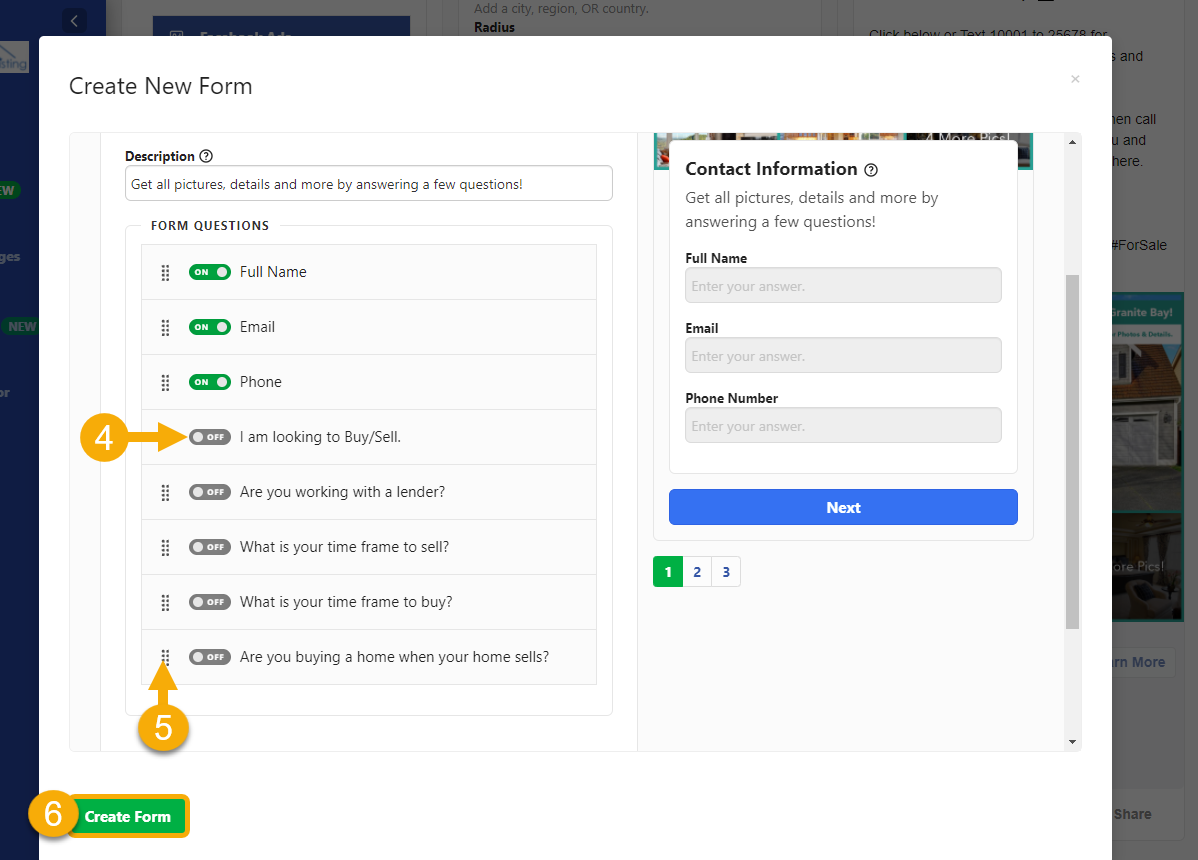Click drag handle for time frame to sell
1198x860 pixels.
click(x=166, y=547)
